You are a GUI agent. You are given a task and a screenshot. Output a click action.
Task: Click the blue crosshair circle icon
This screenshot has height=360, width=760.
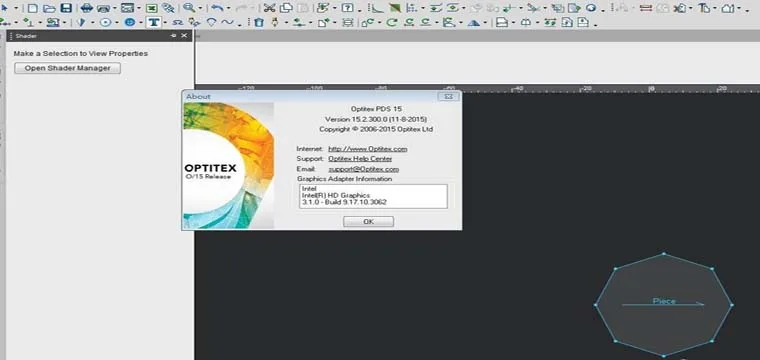(x=130, y=23)
